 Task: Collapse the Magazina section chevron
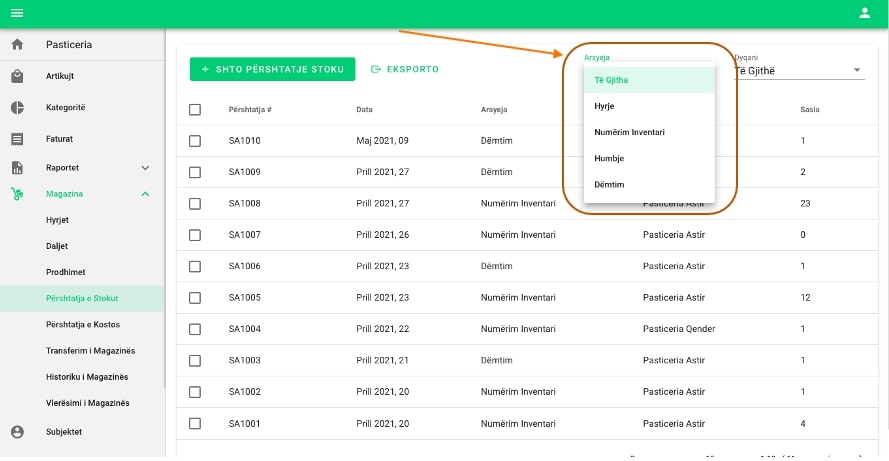[x=145, y=194]
